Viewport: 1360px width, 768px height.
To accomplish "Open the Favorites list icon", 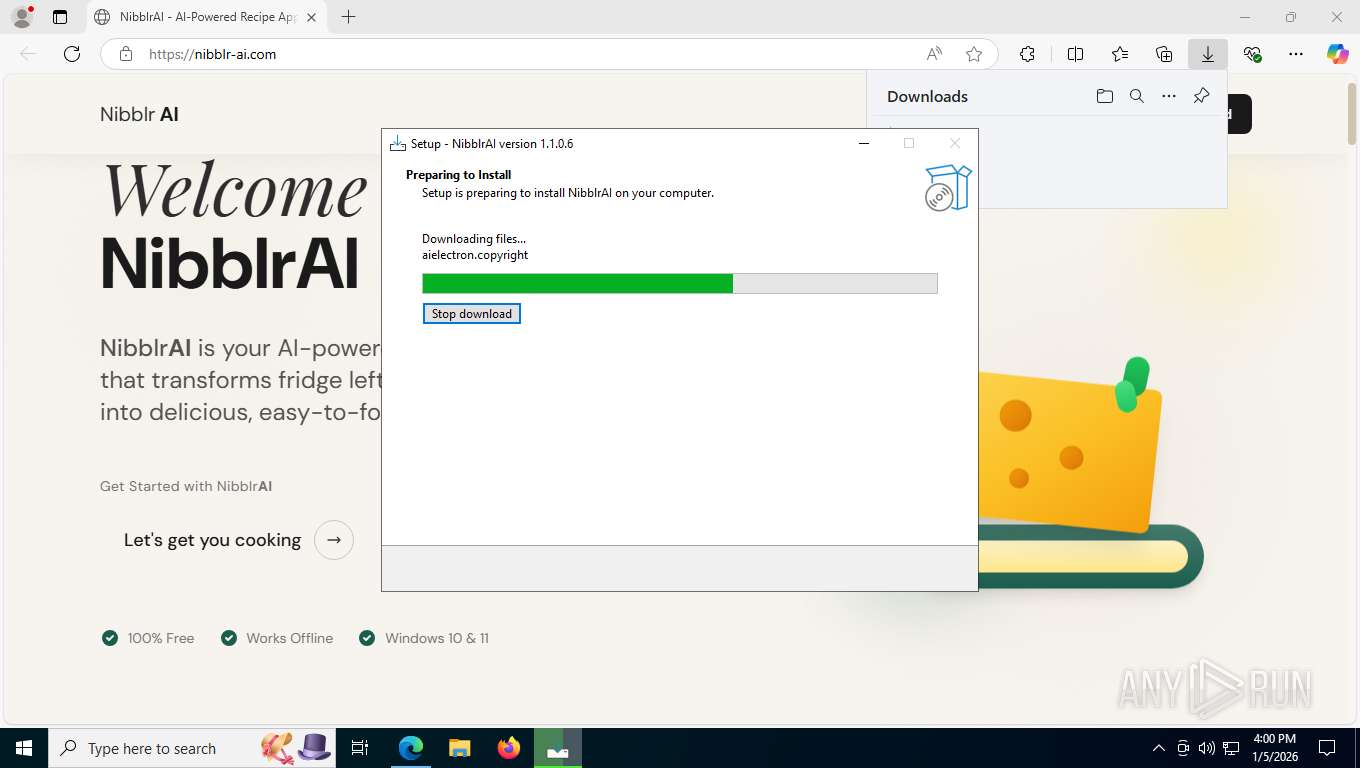I will (1120, 54).
